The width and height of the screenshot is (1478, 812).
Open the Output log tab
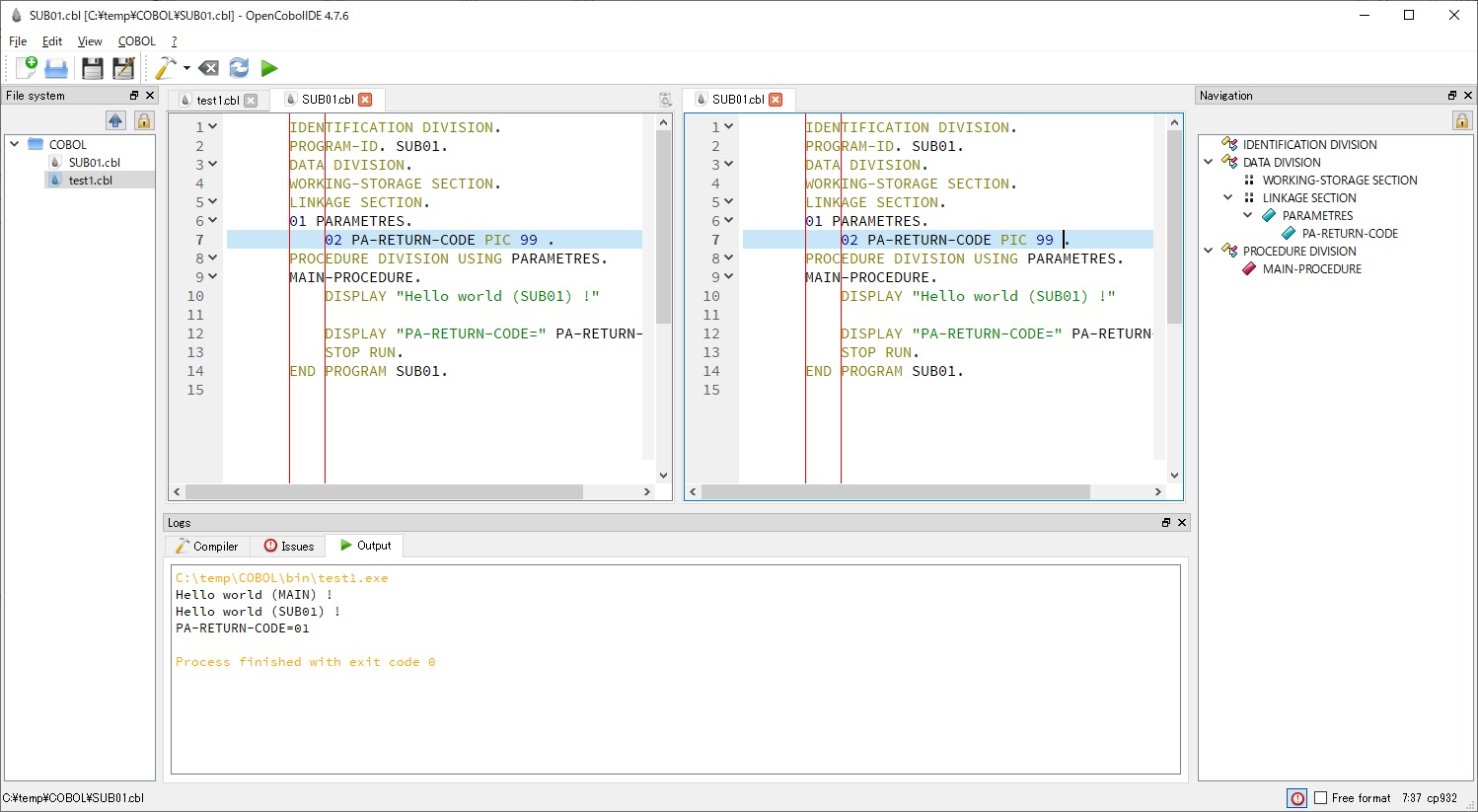[365, 546]
